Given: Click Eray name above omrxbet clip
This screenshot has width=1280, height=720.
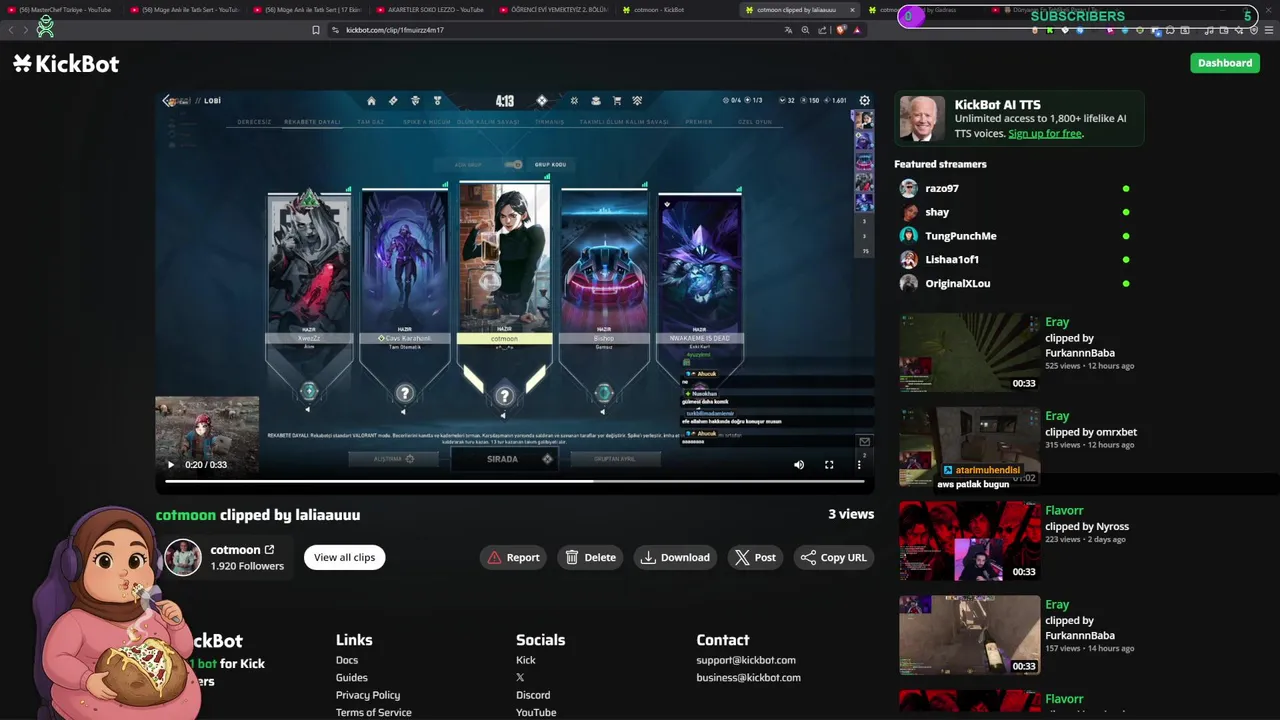Looking at the screenshot, I should (1057, 416).
